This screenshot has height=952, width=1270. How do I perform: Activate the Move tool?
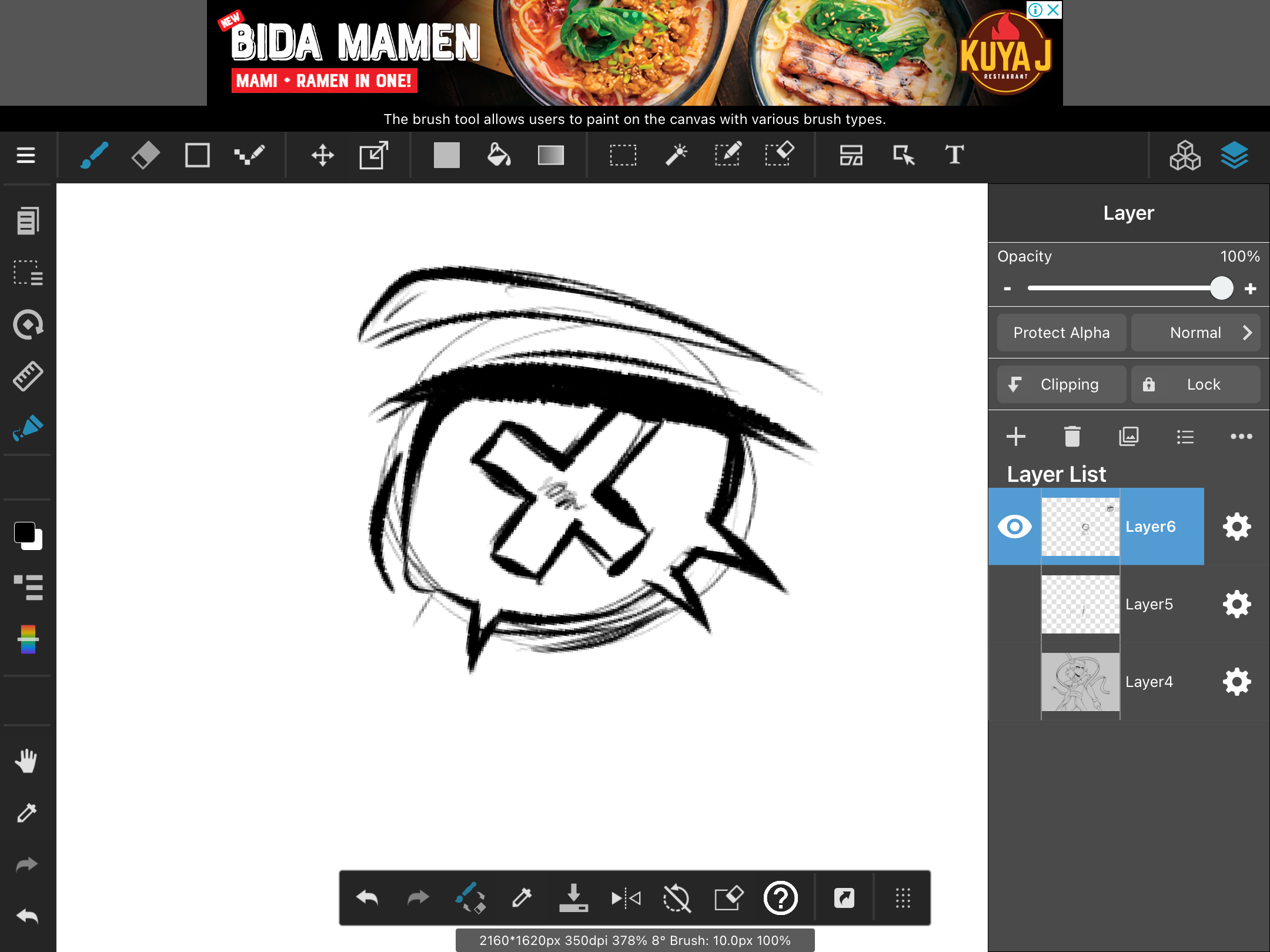click(322, 156)
